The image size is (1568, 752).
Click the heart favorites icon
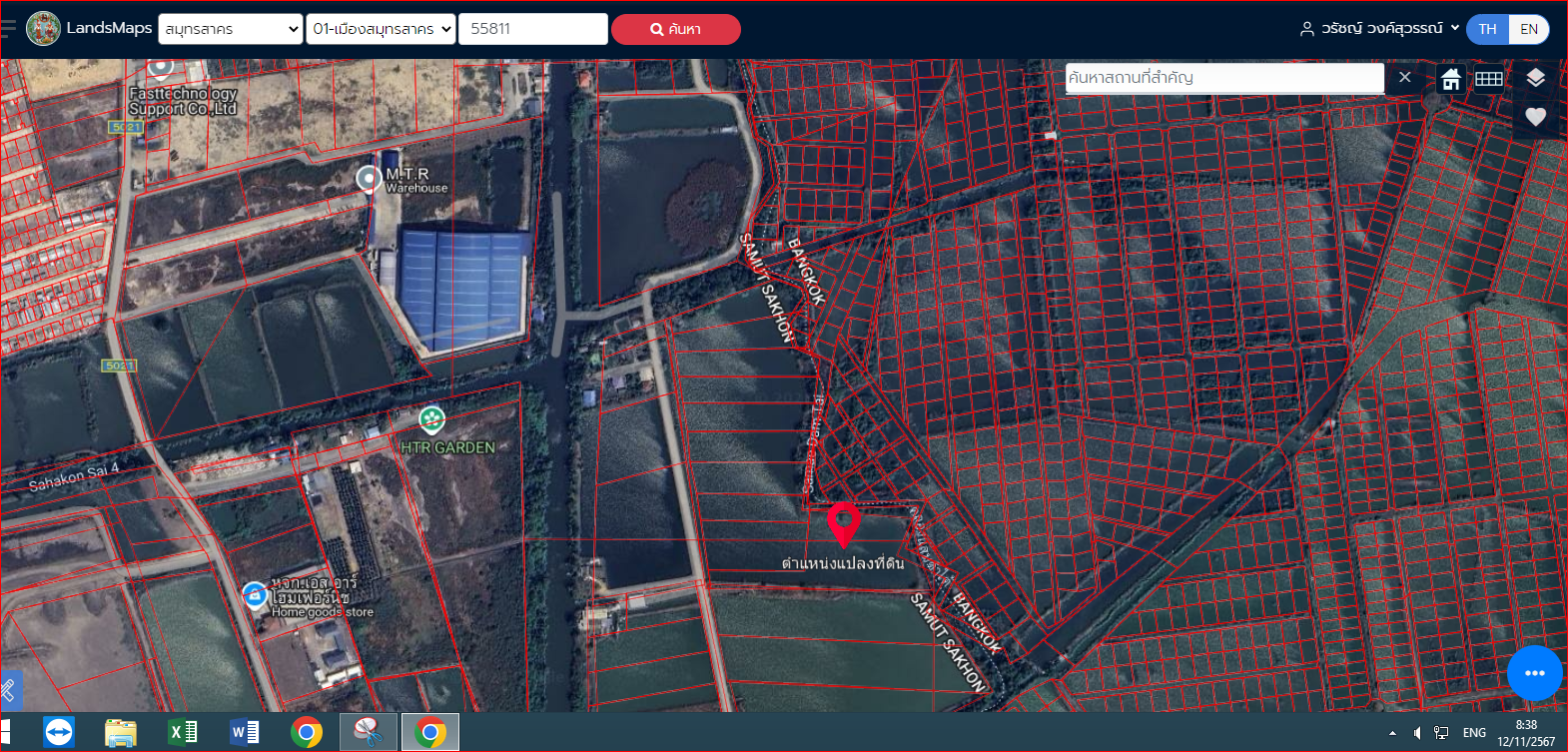click(x=1536, y=117)
